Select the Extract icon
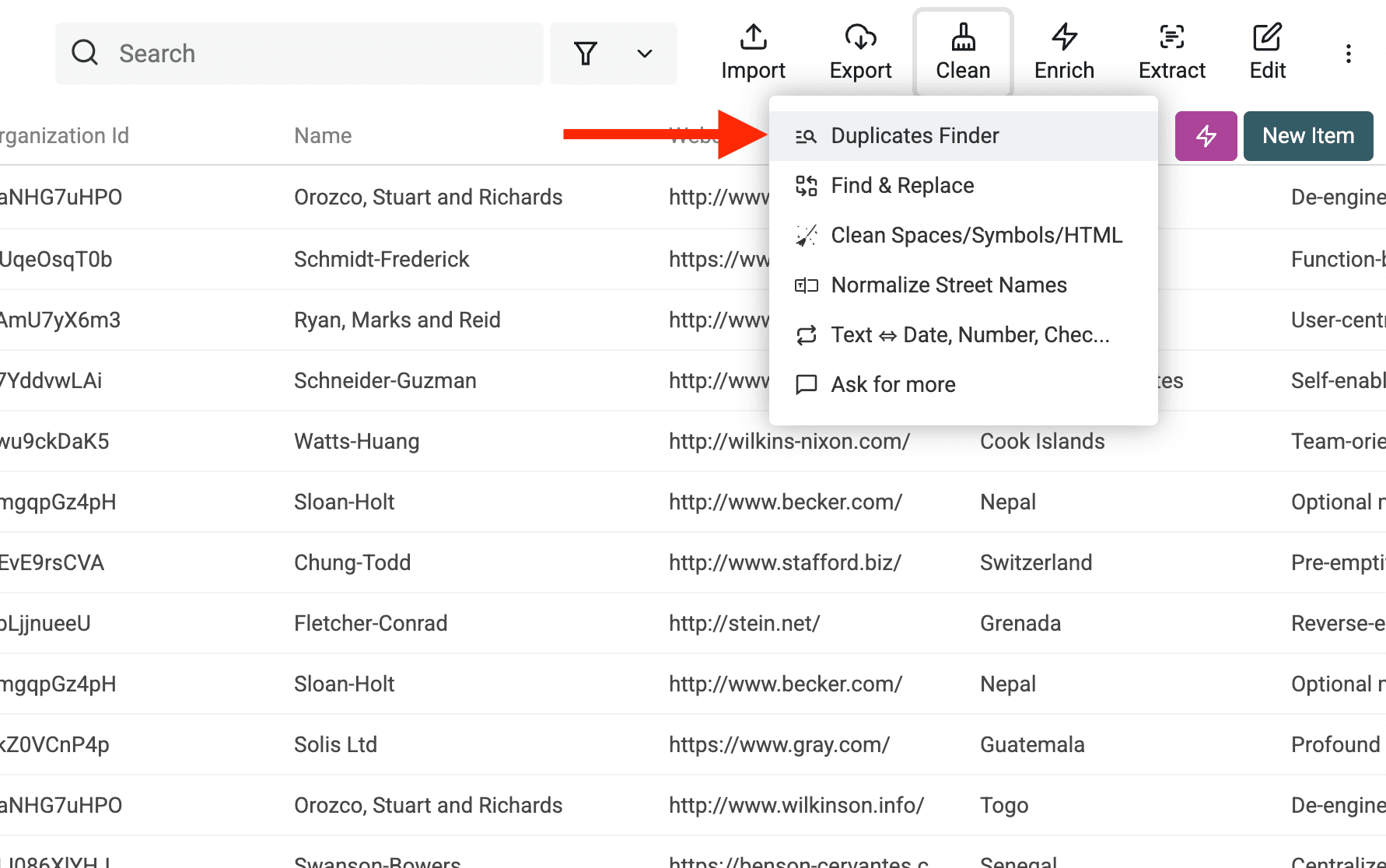1386x868 pixels. (x=1171, y=51)
